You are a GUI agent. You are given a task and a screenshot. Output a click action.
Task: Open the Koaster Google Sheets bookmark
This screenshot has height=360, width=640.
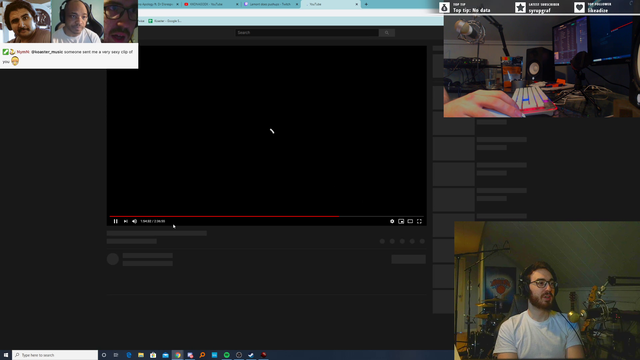[x=165, y=21]
